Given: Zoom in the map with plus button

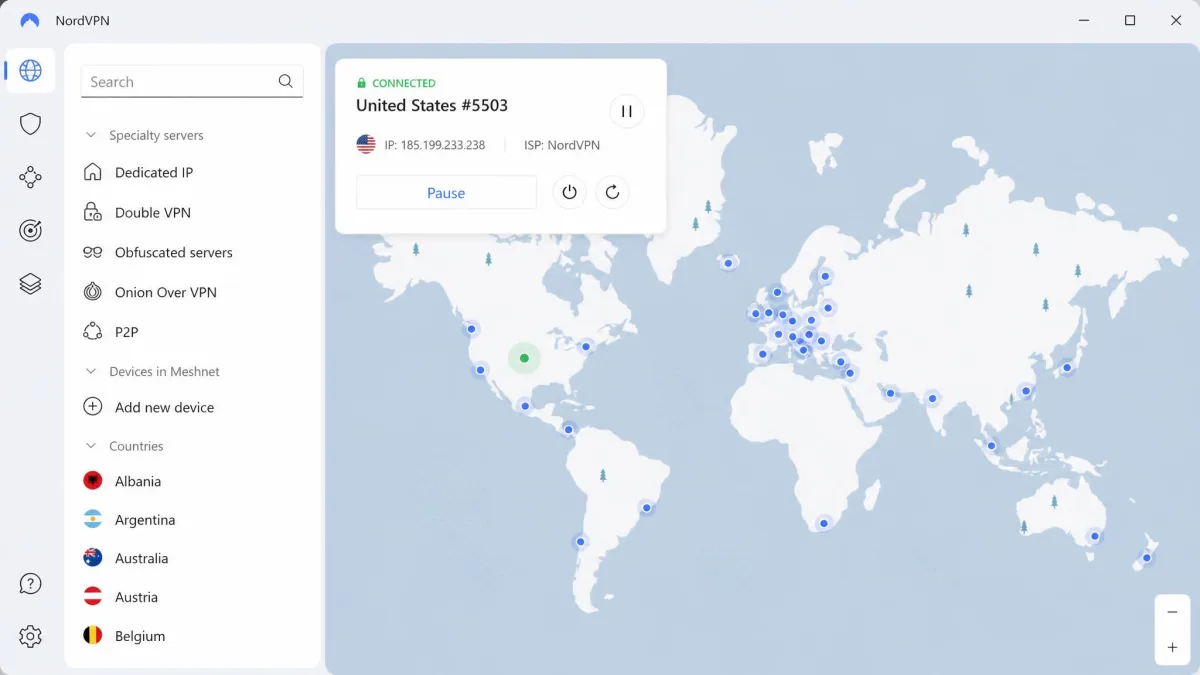Looking at the screenshot, I should click(x=1172, y=647).
